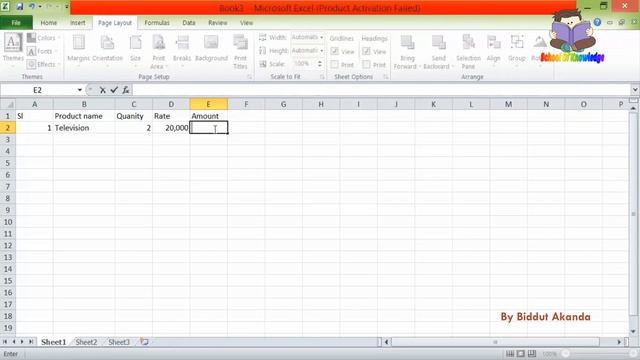The image size is (640, 360).
Task: Select the Amount header cell
Action: (209, 116)
